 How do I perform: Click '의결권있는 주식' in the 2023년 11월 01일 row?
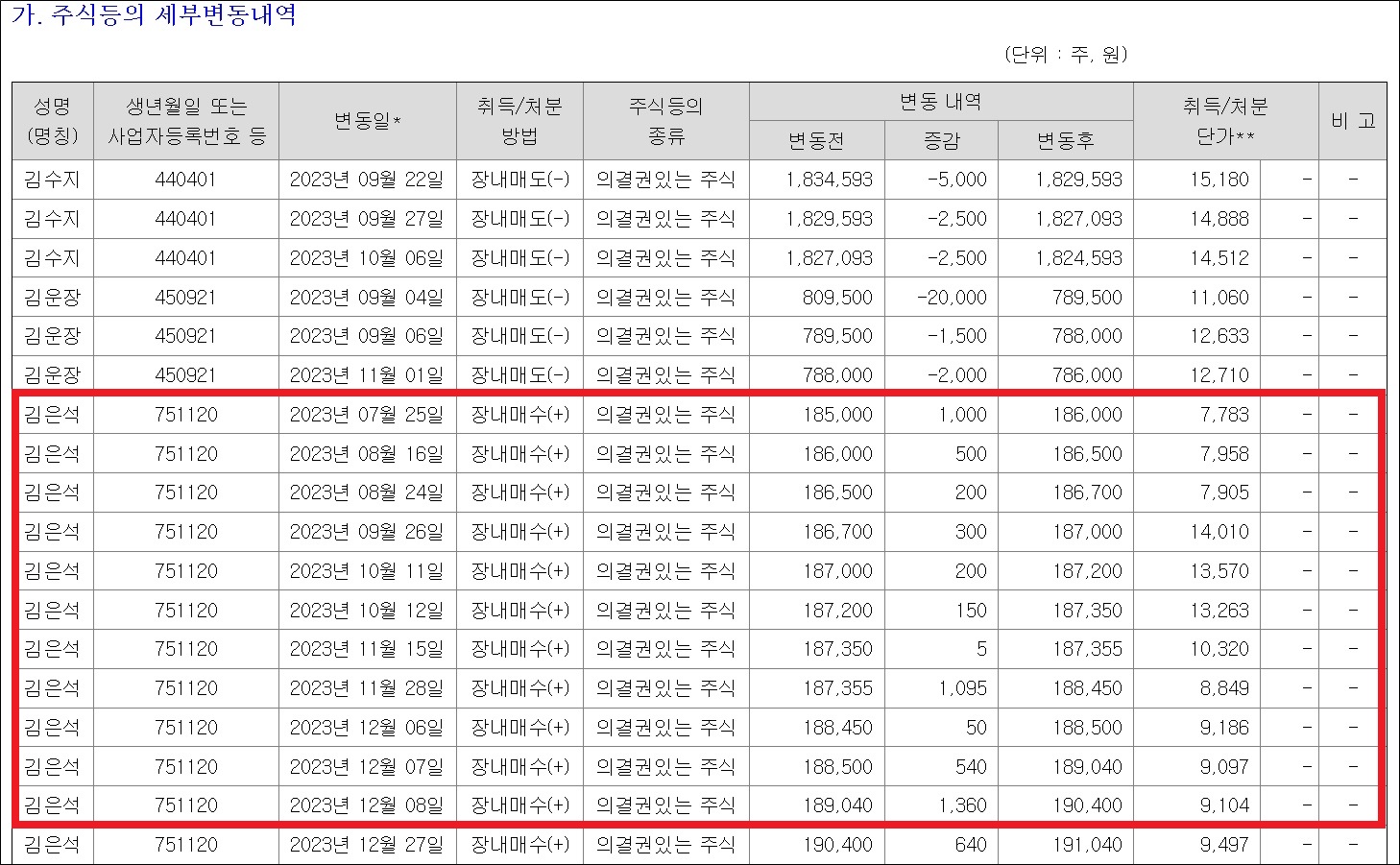click(x=665, y=375)
